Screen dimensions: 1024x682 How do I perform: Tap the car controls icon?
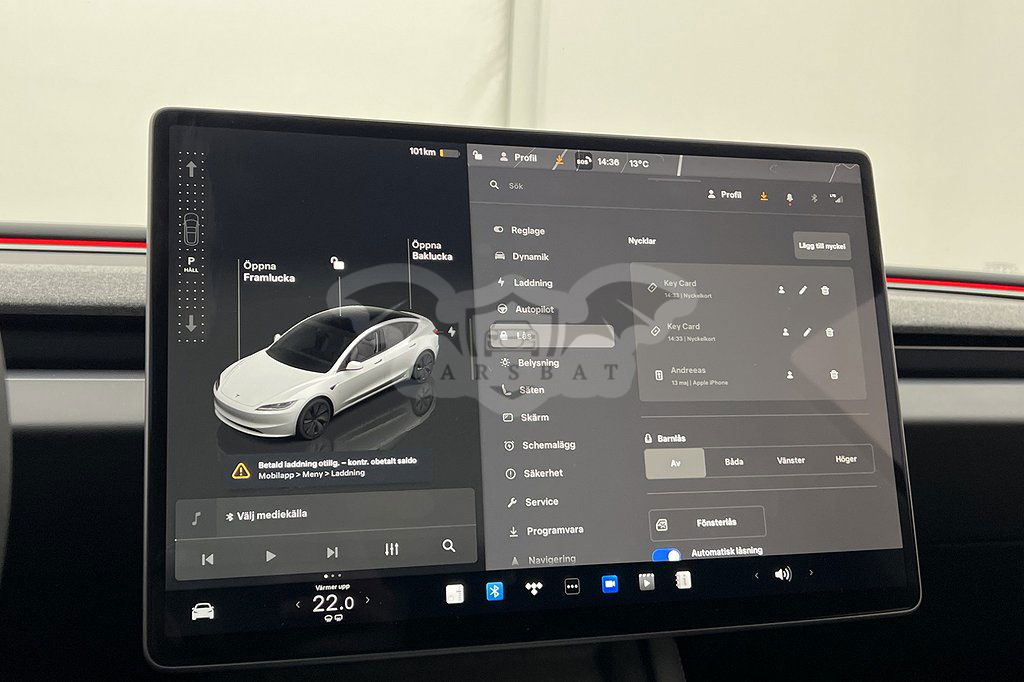point(203,611)
